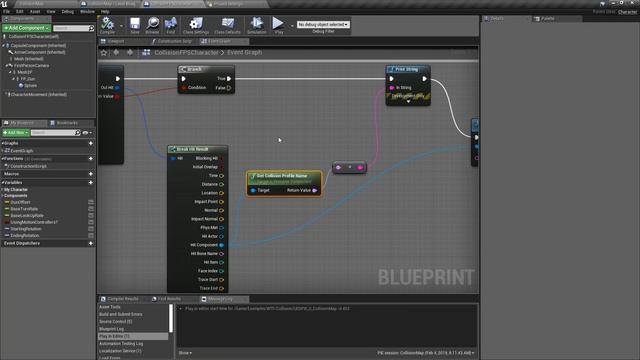Click the Return Value pin on Get Collision Profile Name
The image size is (640, 360).
coord(314,191)
